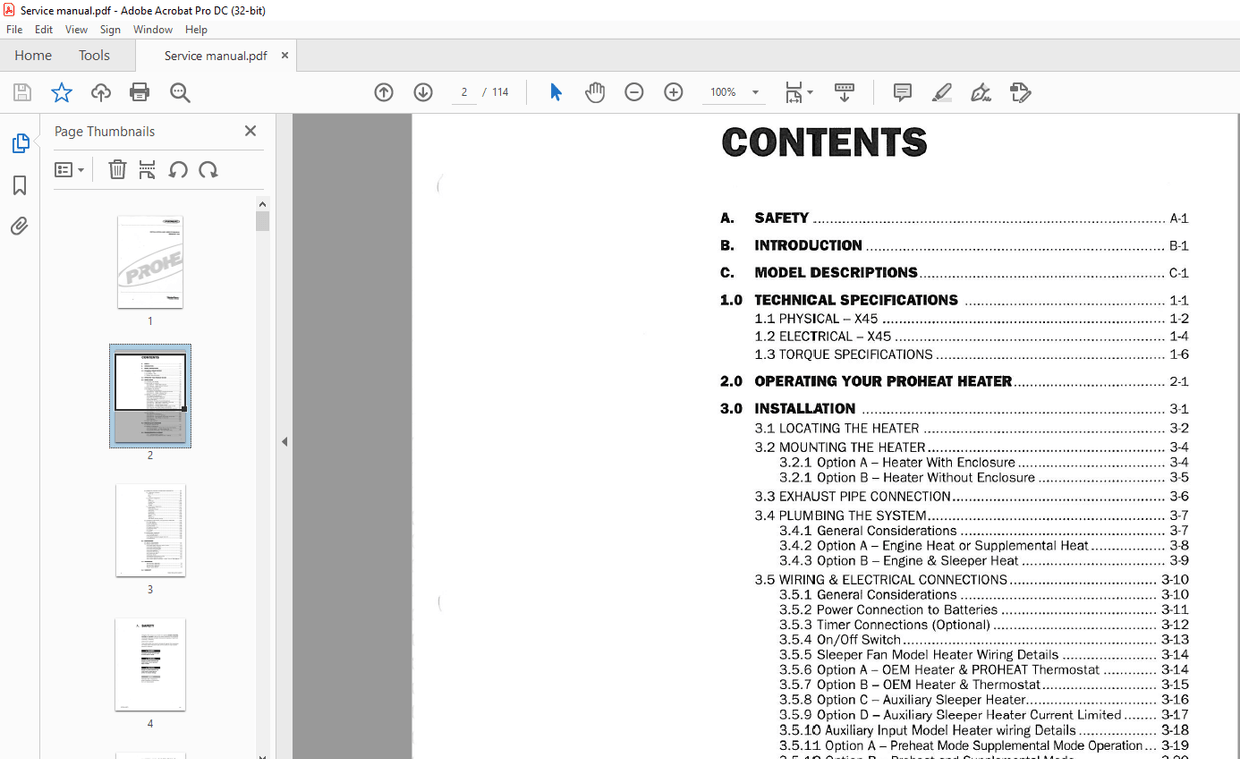Open the zoom percentage dropdown
Screen dimensions: 1240x759
(x=755, y=92)
